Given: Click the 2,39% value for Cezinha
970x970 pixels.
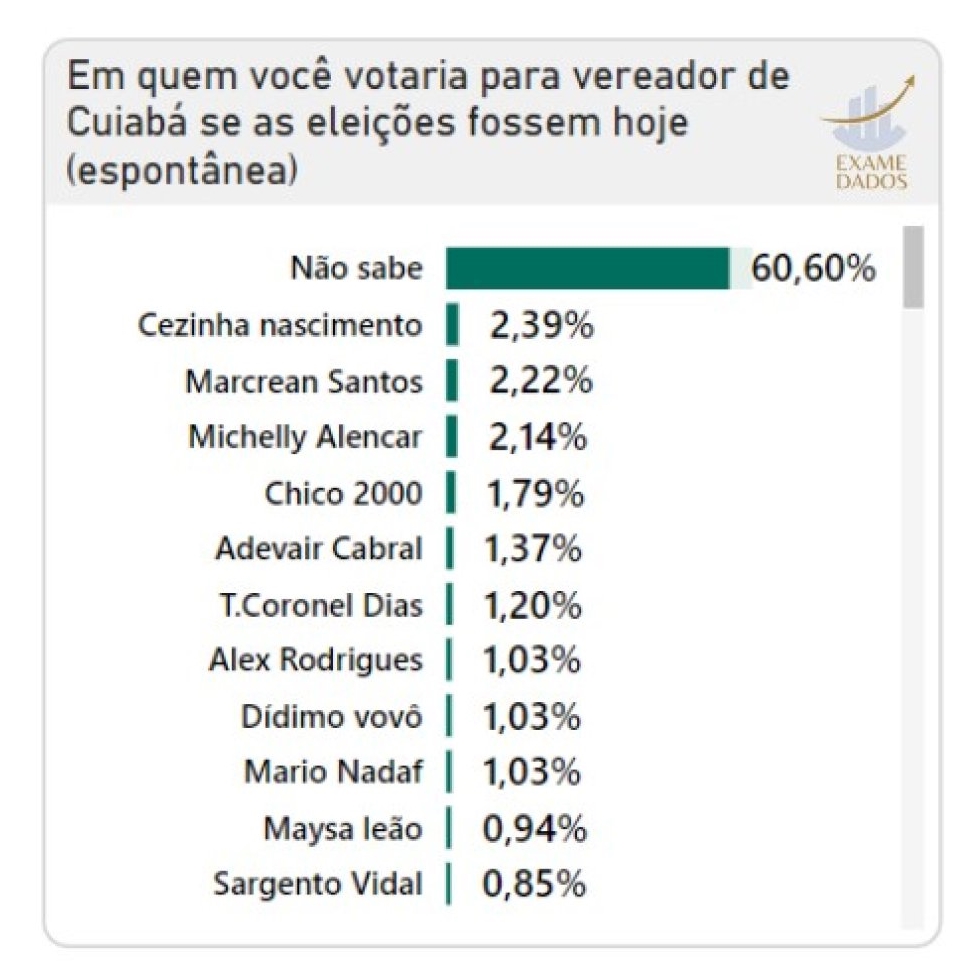Looking at the screenshot, I should 540,325.
